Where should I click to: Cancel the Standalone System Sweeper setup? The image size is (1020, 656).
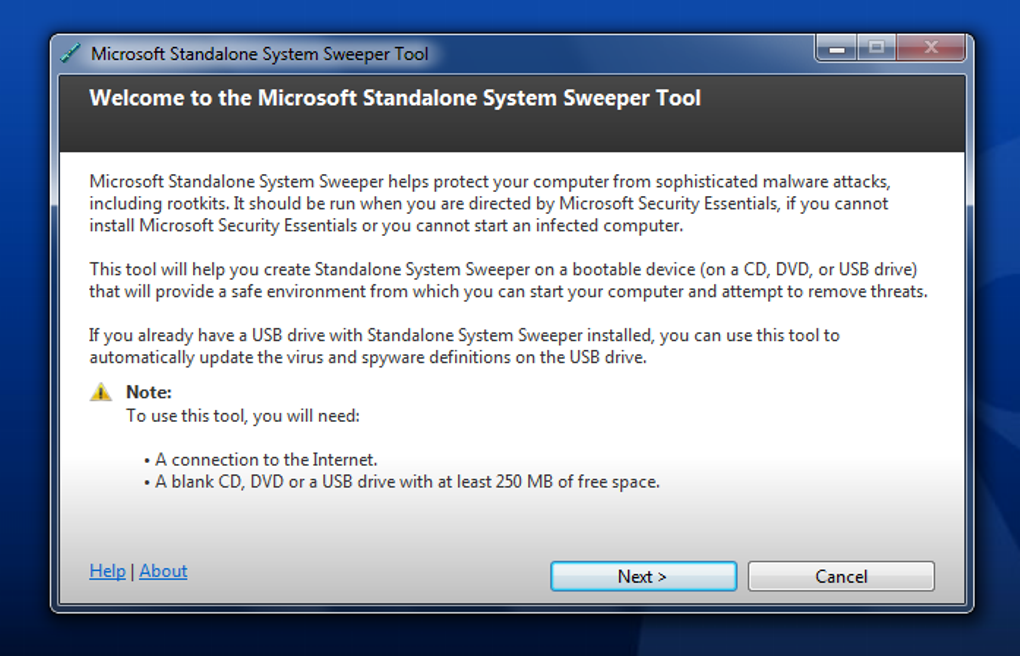click(x=840, y=576)
